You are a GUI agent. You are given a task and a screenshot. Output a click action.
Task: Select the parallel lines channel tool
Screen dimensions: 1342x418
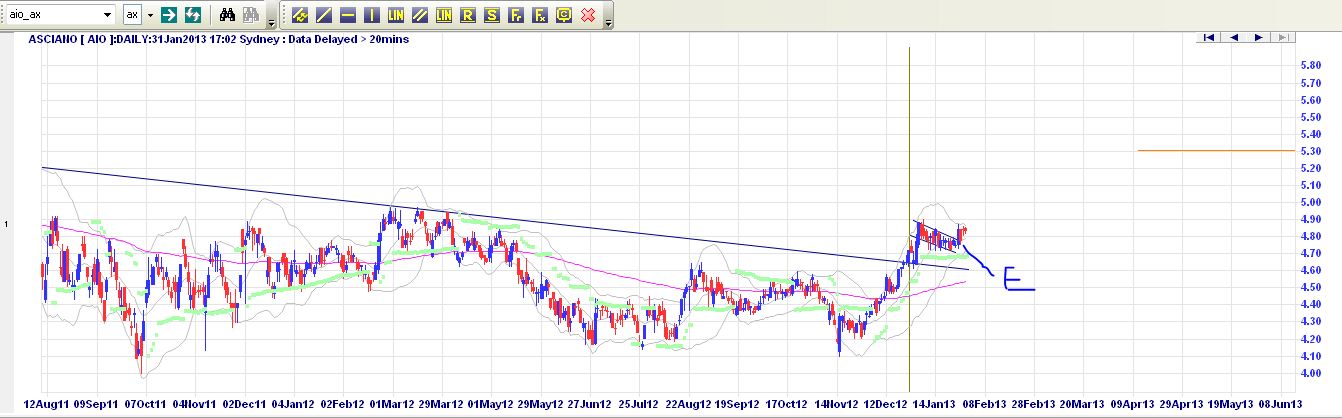coord(420,15)
